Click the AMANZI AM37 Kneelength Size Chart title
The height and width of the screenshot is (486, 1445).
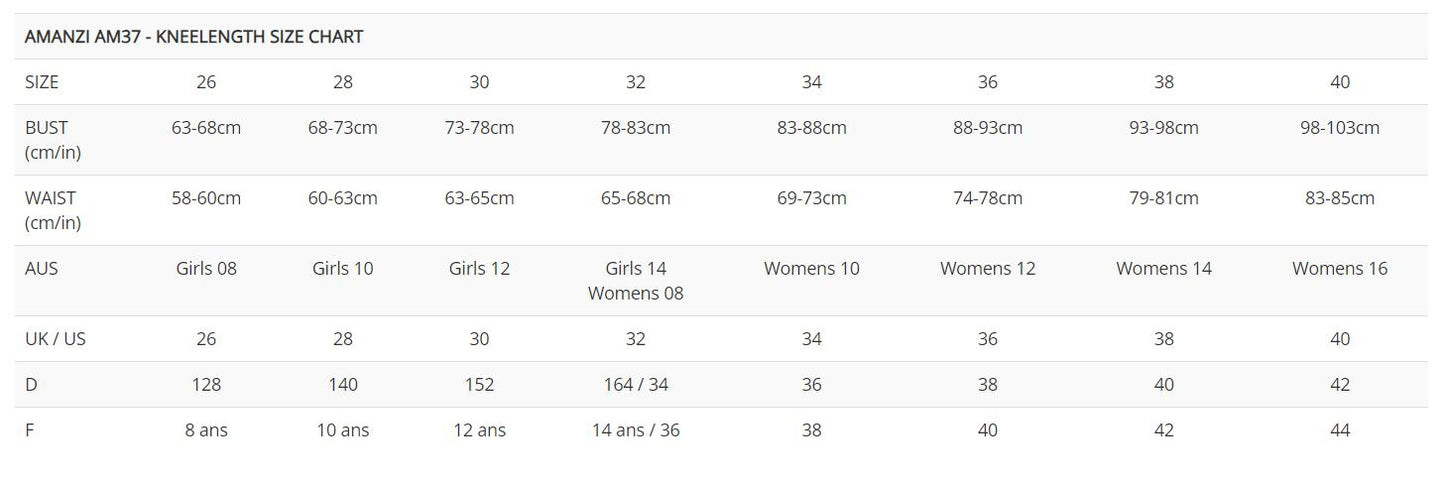[194, 37]
